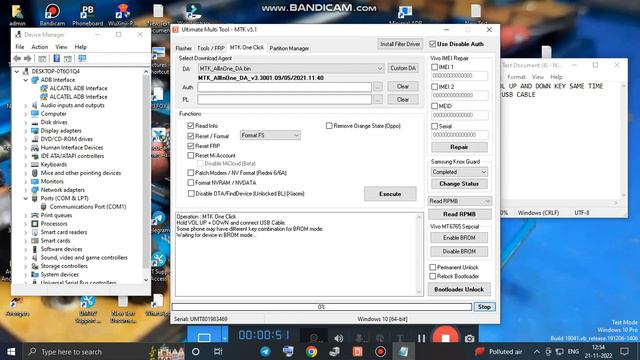
Task: Pause the Bandicam recording
Action: (x=421, y=338)
